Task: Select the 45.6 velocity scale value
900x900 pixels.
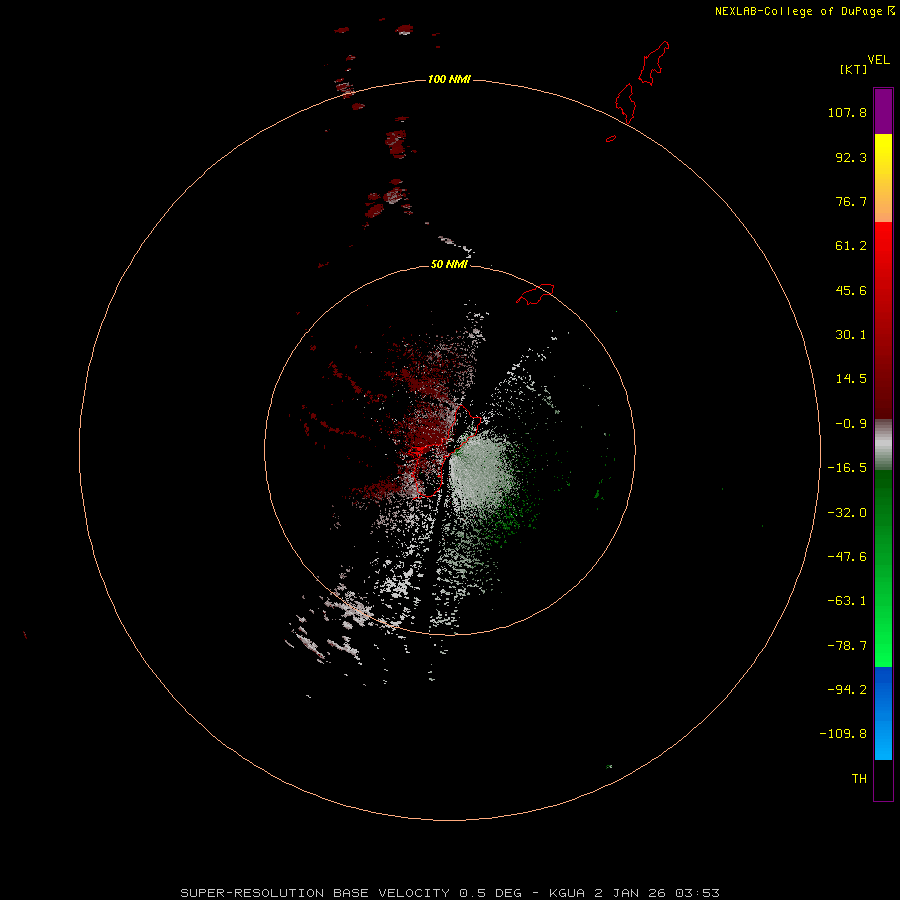Action: [x=851, y=290]
